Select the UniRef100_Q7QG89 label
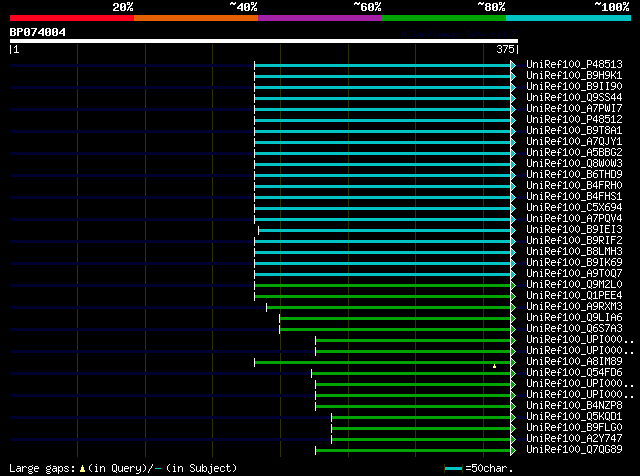Image resolution: width=640 pixels, height=476 pixels. point(574,450)
